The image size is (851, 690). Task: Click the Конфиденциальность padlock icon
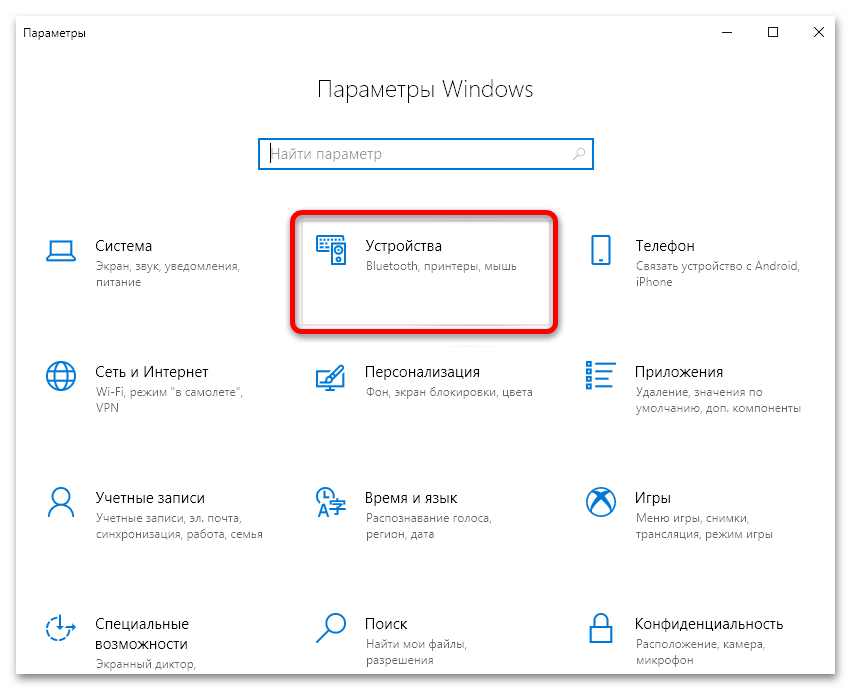tap(601, 628)
